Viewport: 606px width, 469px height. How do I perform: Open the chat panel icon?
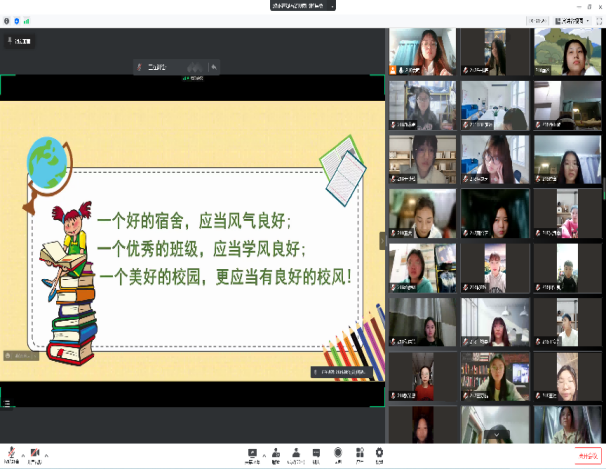(x=316, y=453)
